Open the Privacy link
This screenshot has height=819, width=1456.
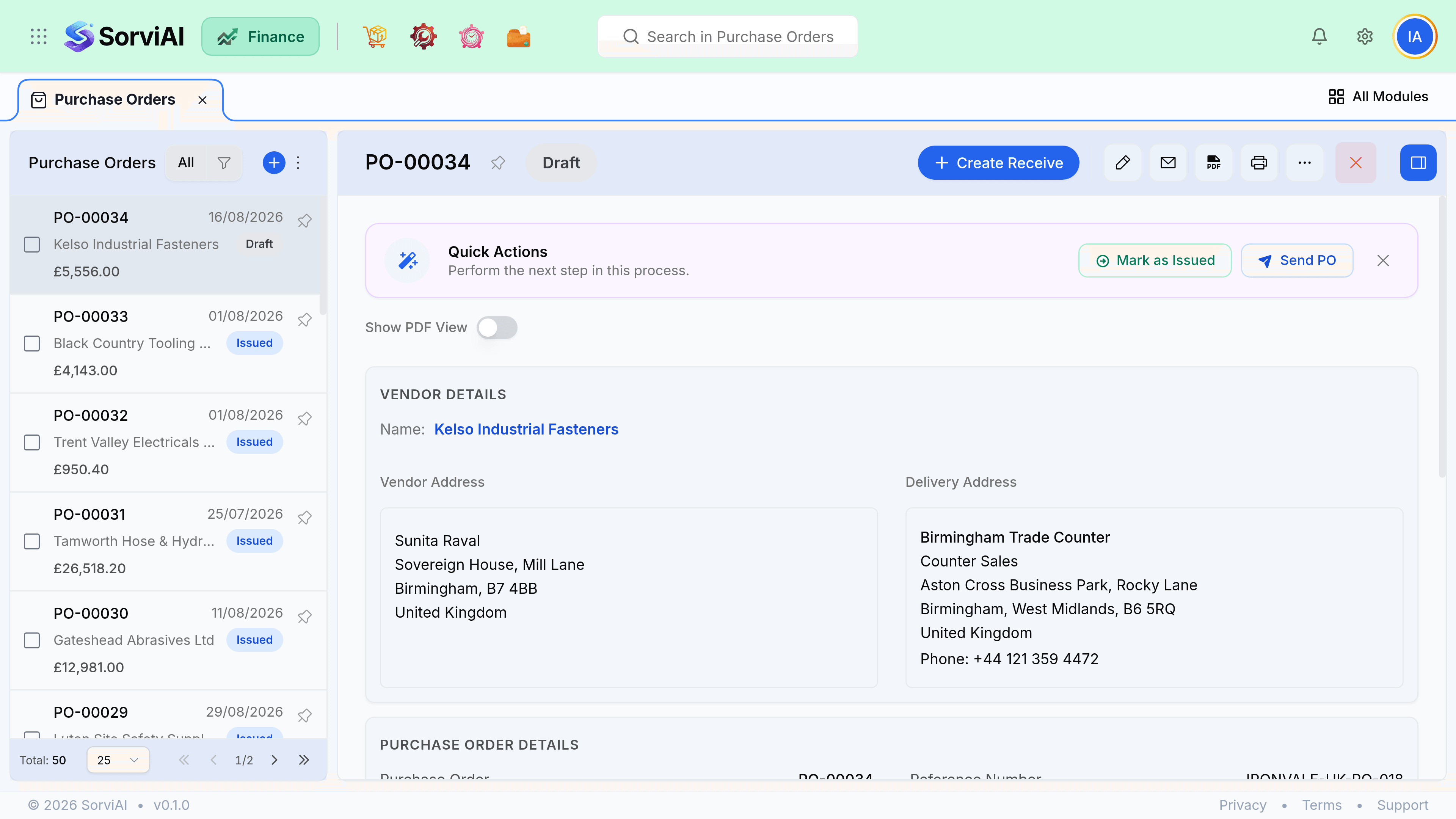(1243, 805)
